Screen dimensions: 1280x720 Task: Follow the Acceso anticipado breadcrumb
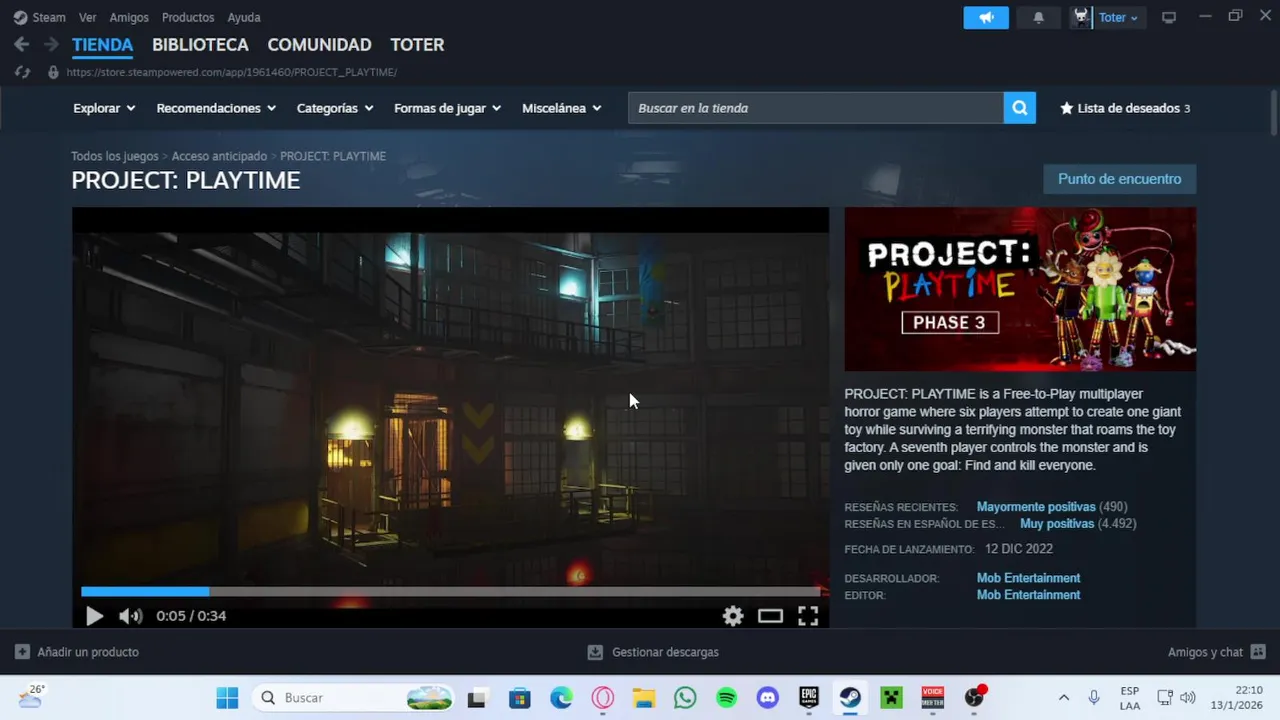coord(219,156)
